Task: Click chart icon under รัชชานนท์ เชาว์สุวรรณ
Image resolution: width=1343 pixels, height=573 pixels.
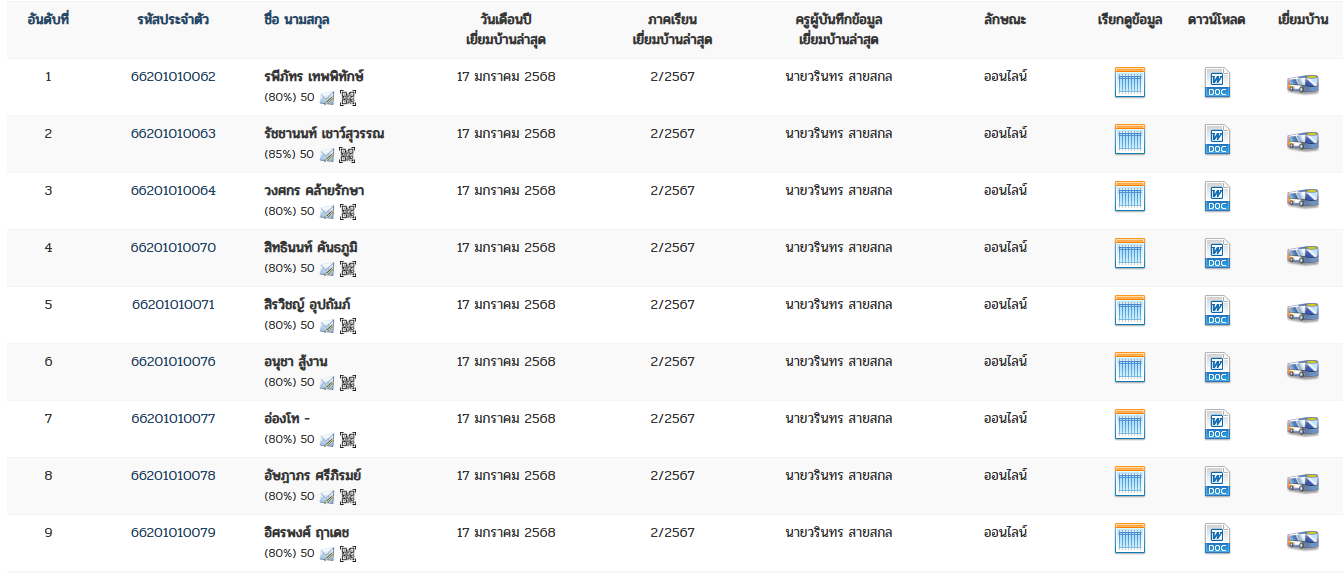Action: [x=327, y=155]
